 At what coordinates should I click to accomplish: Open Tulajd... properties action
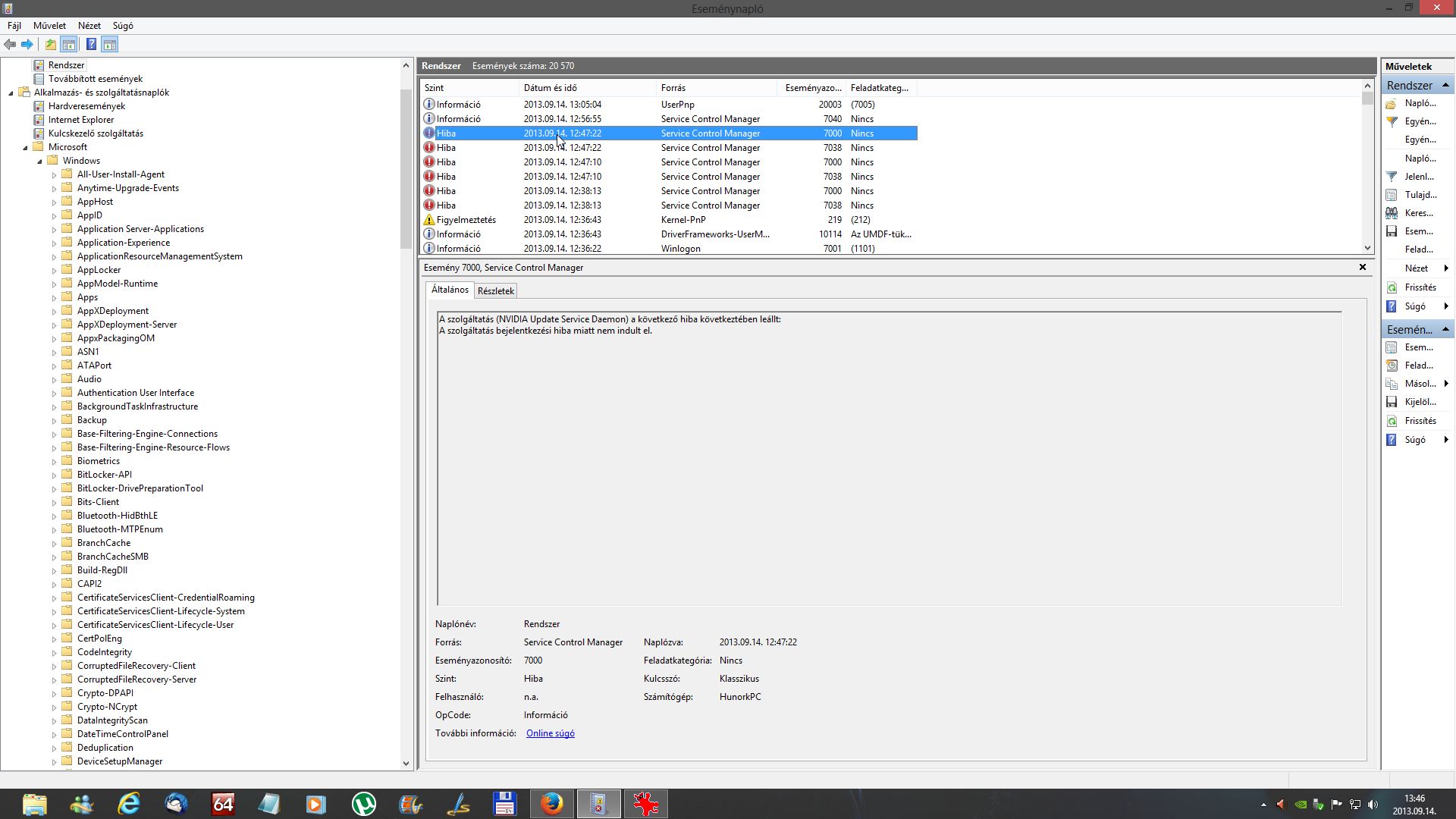(x=1420, y=195)
